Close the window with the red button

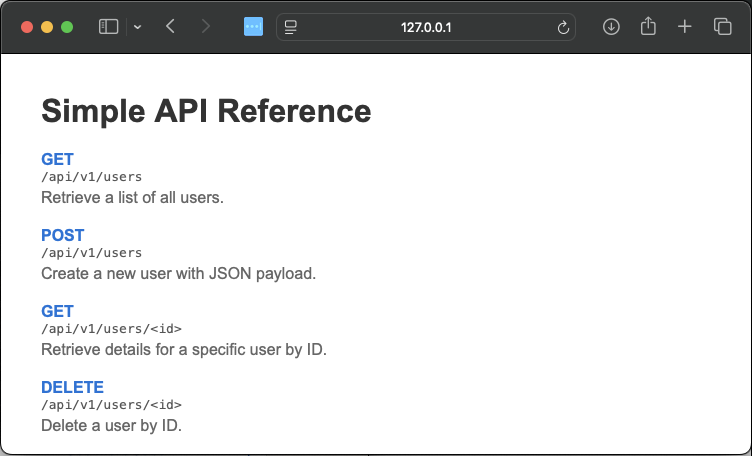click(27, 27)
